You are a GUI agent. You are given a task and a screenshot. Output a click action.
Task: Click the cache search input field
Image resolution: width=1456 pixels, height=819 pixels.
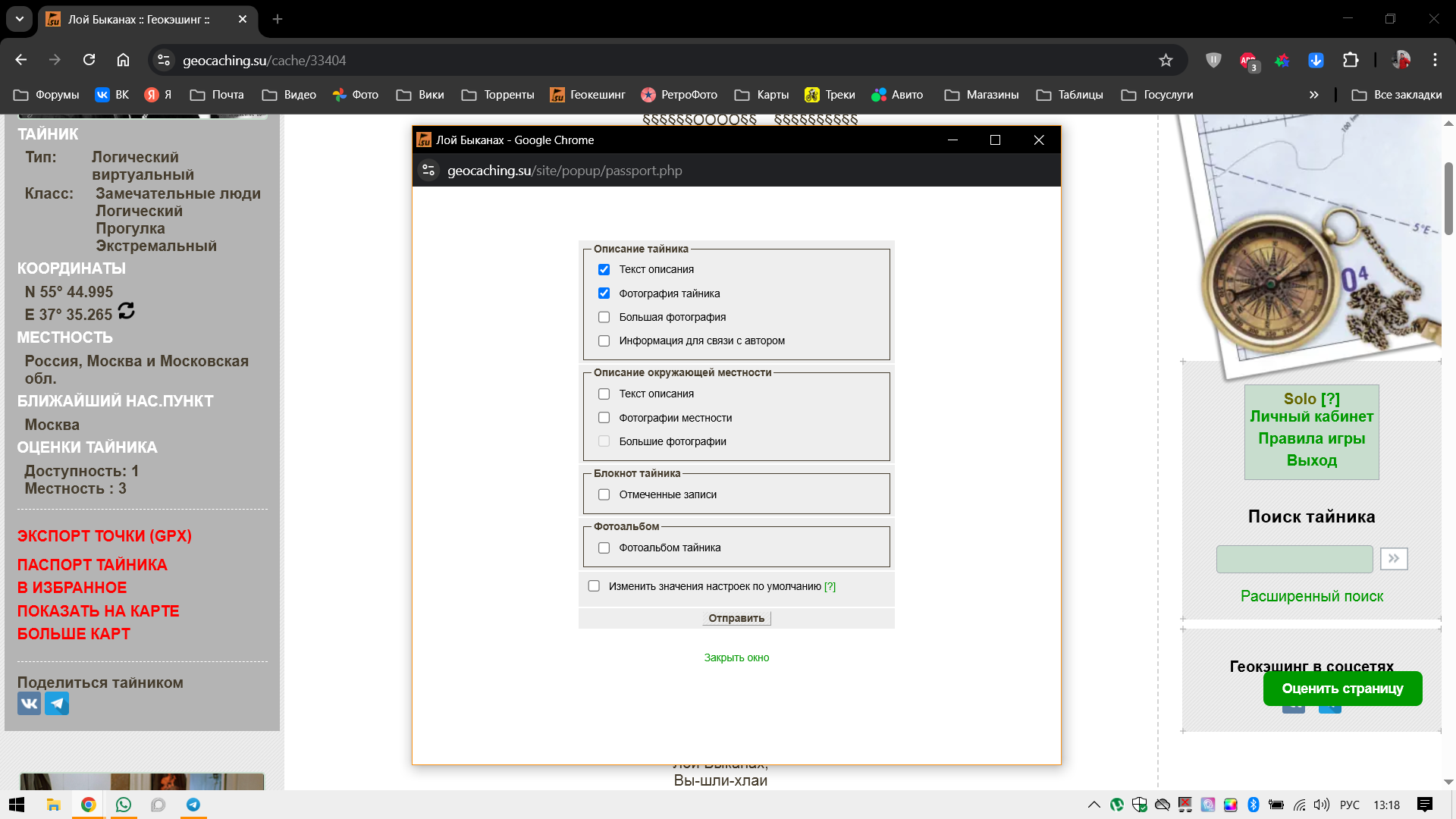(x=1294, y=559)
